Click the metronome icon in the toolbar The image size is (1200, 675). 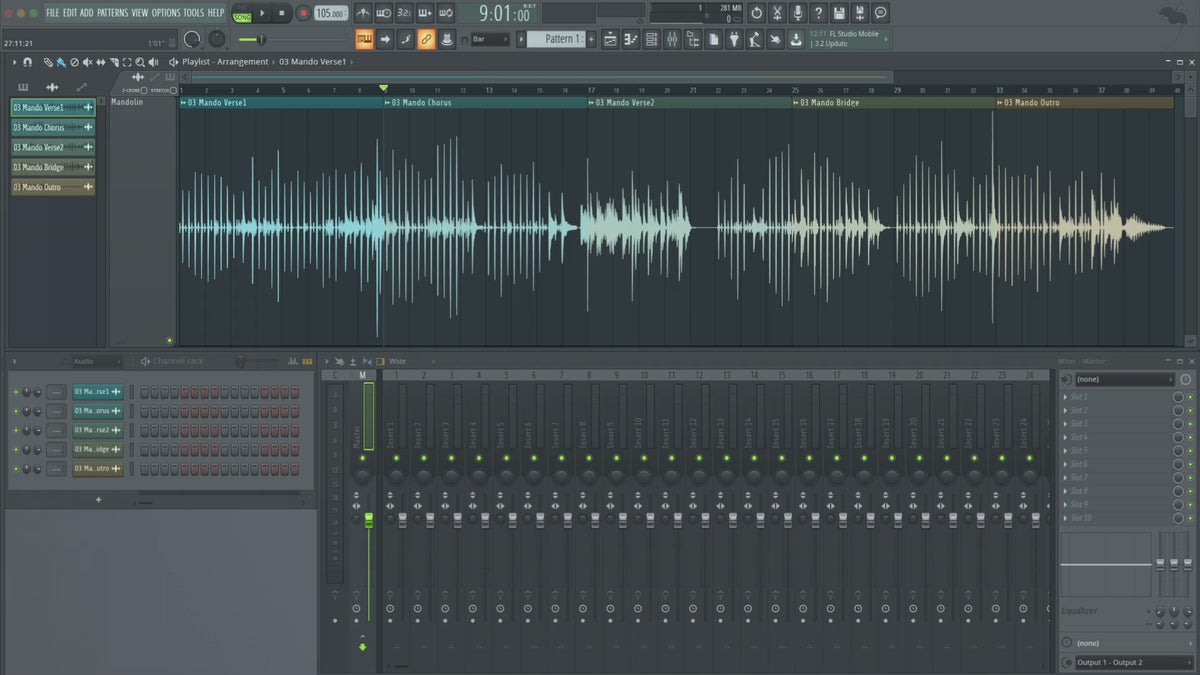(x=362, y=13)
